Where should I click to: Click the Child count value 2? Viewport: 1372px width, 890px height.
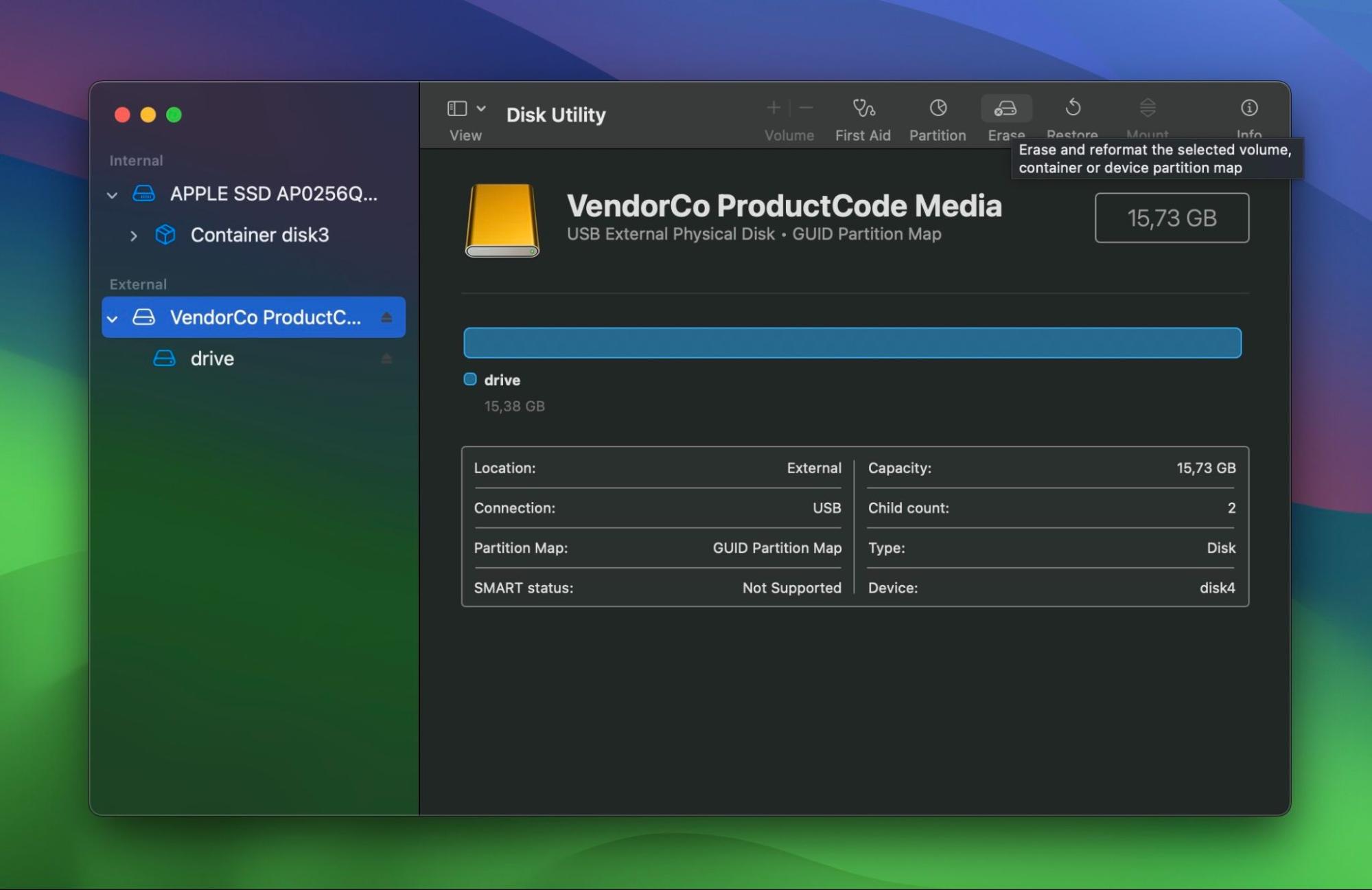1231,507
